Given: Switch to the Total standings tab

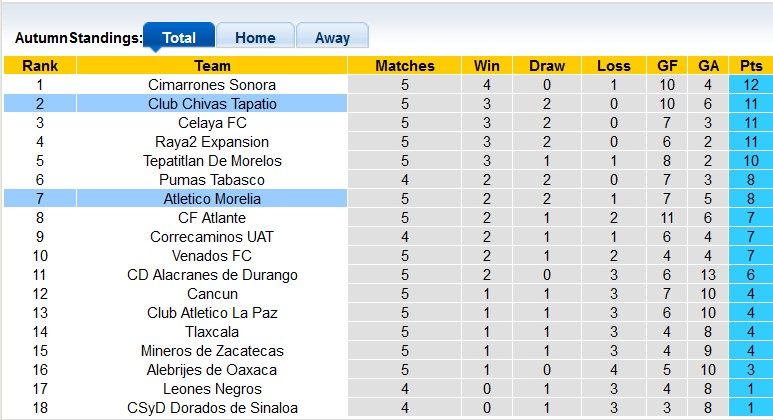Looking at the screenshot, I should 179,38.
